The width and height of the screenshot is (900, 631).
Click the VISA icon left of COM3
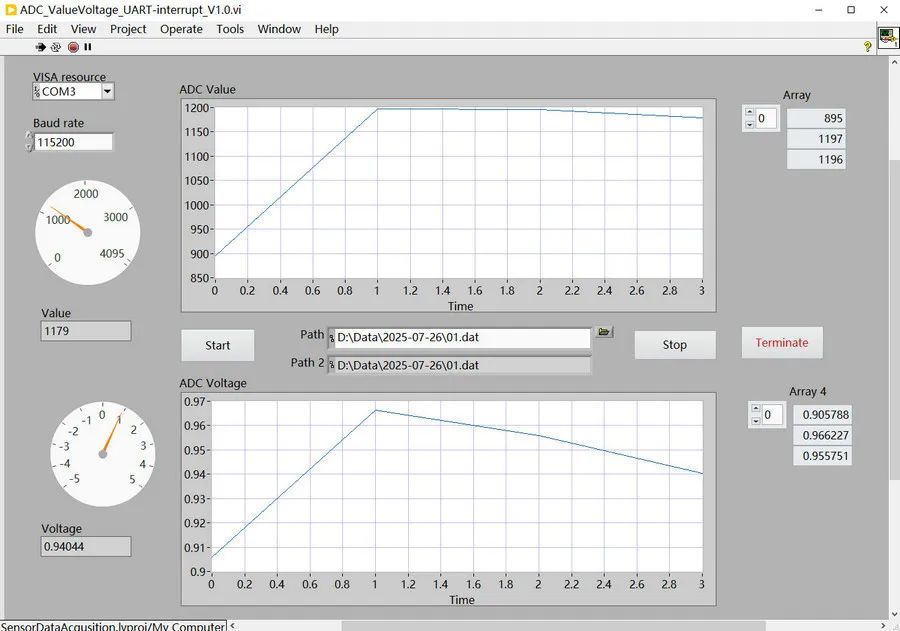tap(37, 91)
